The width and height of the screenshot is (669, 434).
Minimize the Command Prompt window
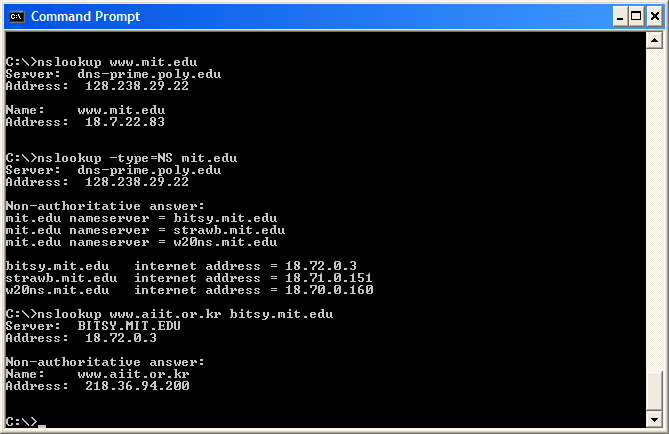620,17
